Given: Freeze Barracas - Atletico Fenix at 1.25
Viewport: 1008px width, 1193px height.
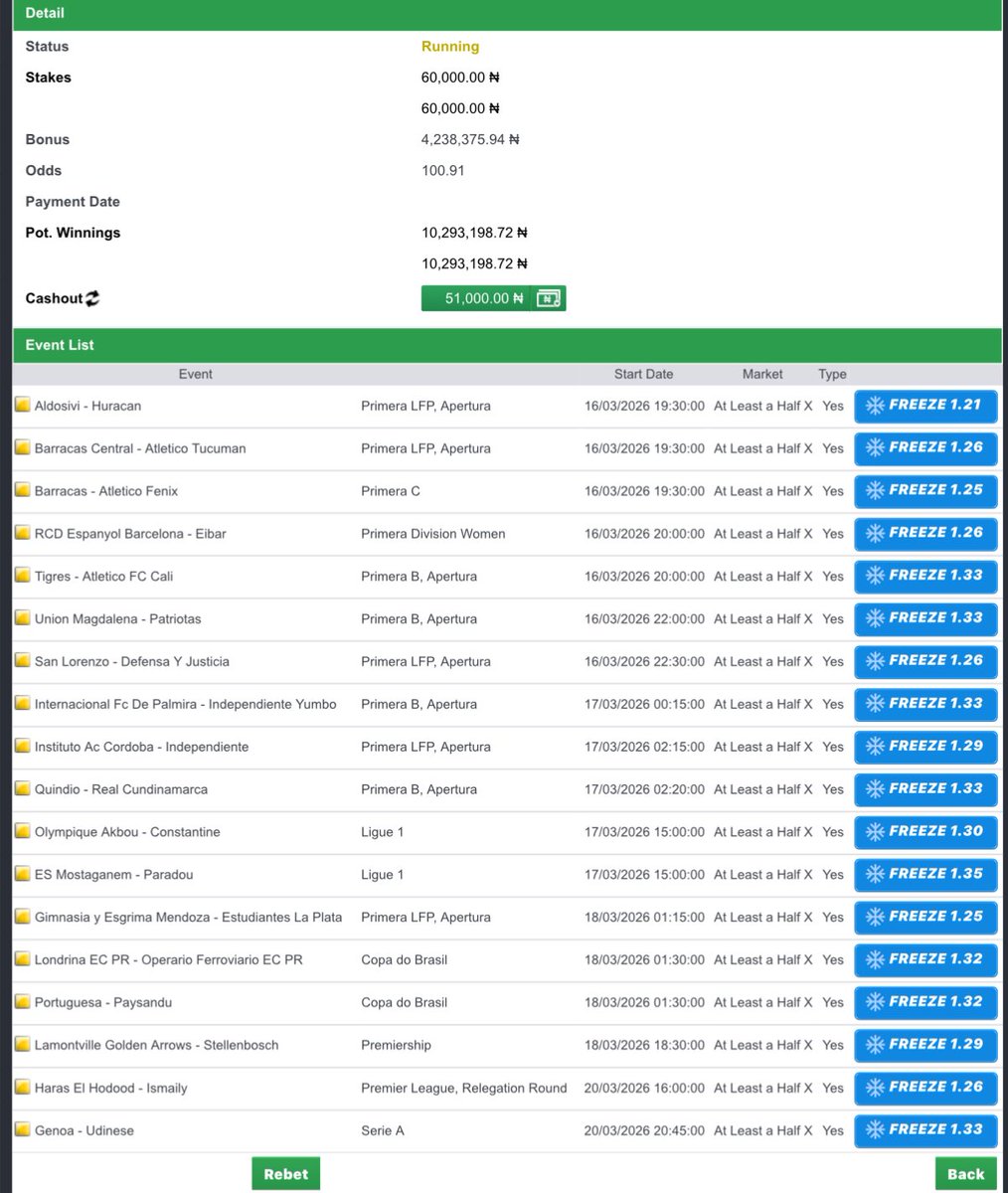Looking at the screenshot, I should (x=925, y=491).
